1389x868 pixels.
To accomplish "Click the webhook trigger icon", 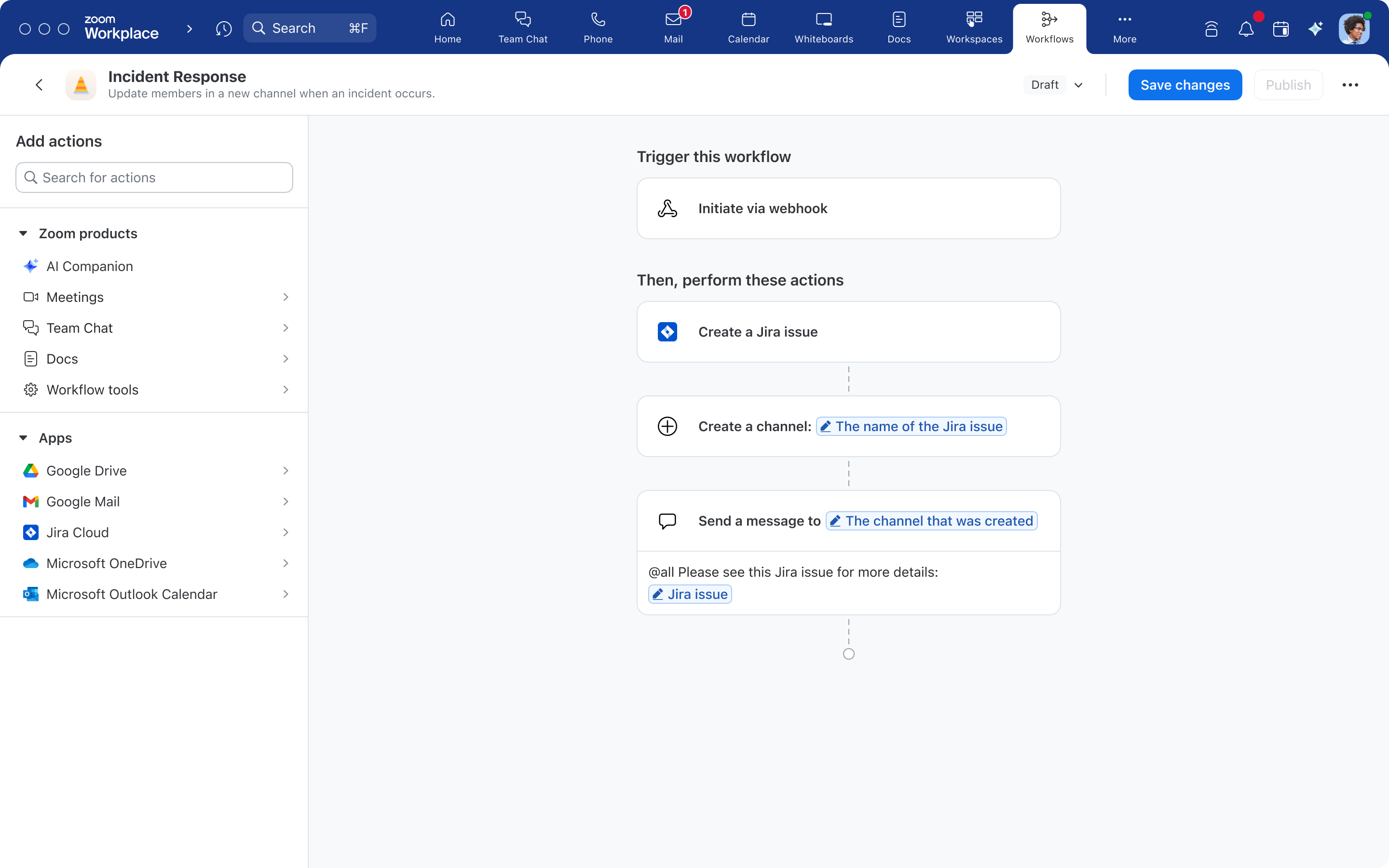I will (667, 208).
